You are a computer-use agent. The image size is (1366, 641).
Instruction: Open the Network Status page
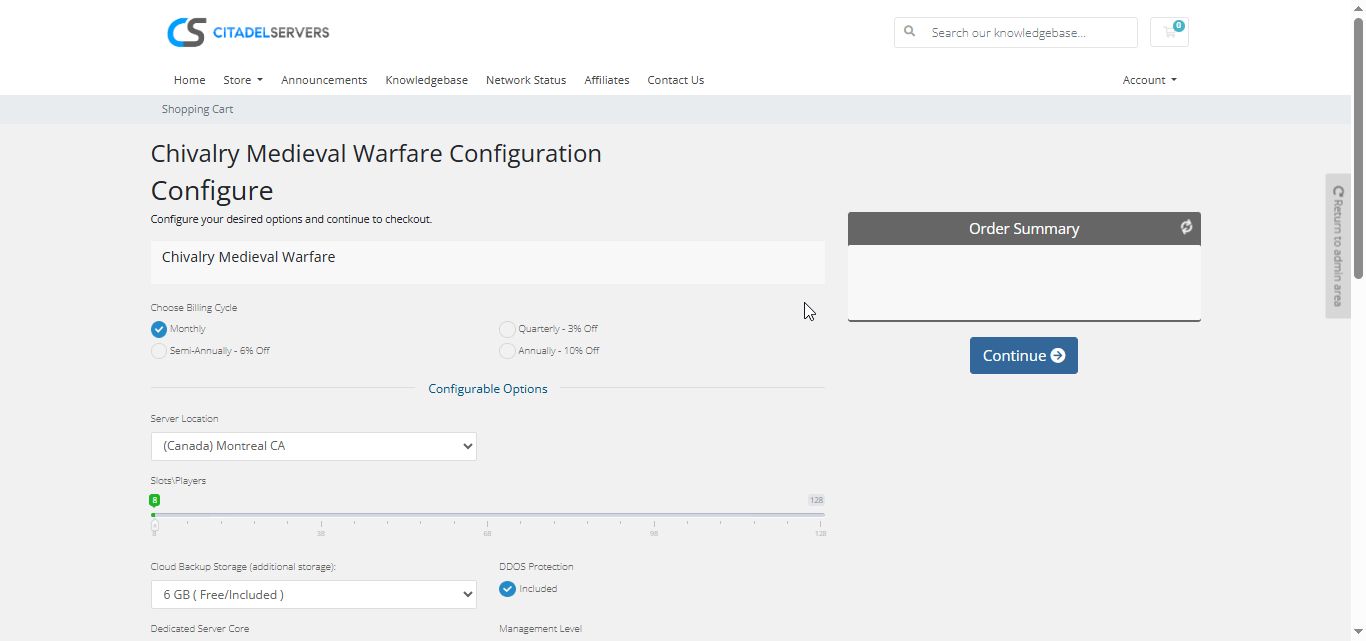[526, 80]
